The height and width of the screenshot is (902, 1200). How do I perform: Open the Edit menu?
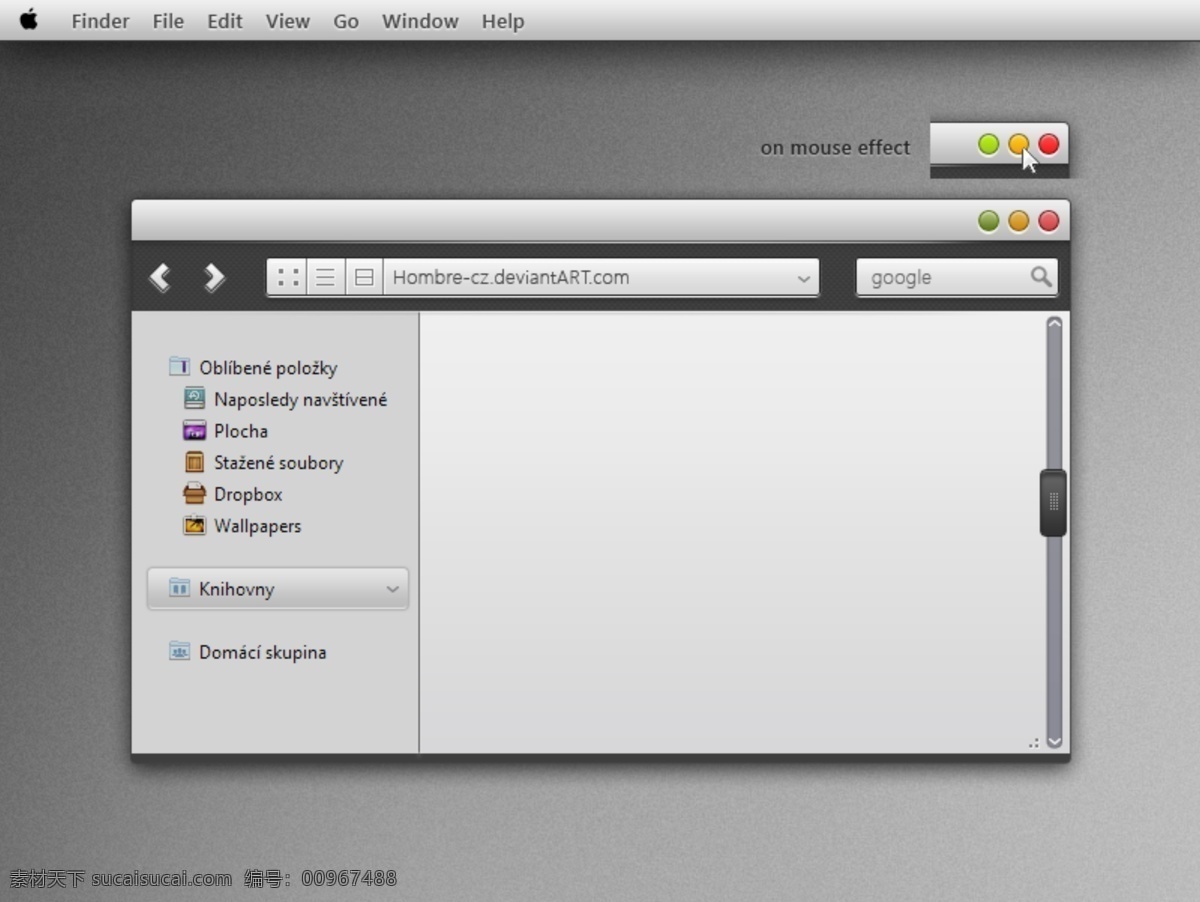[x=225, y=21]
